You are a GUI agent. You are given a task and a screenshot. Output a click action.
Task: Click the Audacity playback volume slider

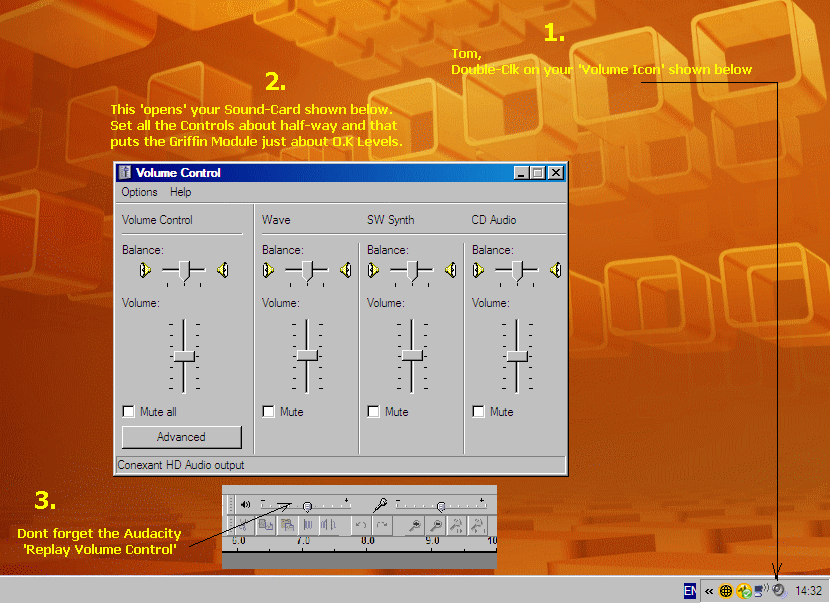click(x=307, y=505)
